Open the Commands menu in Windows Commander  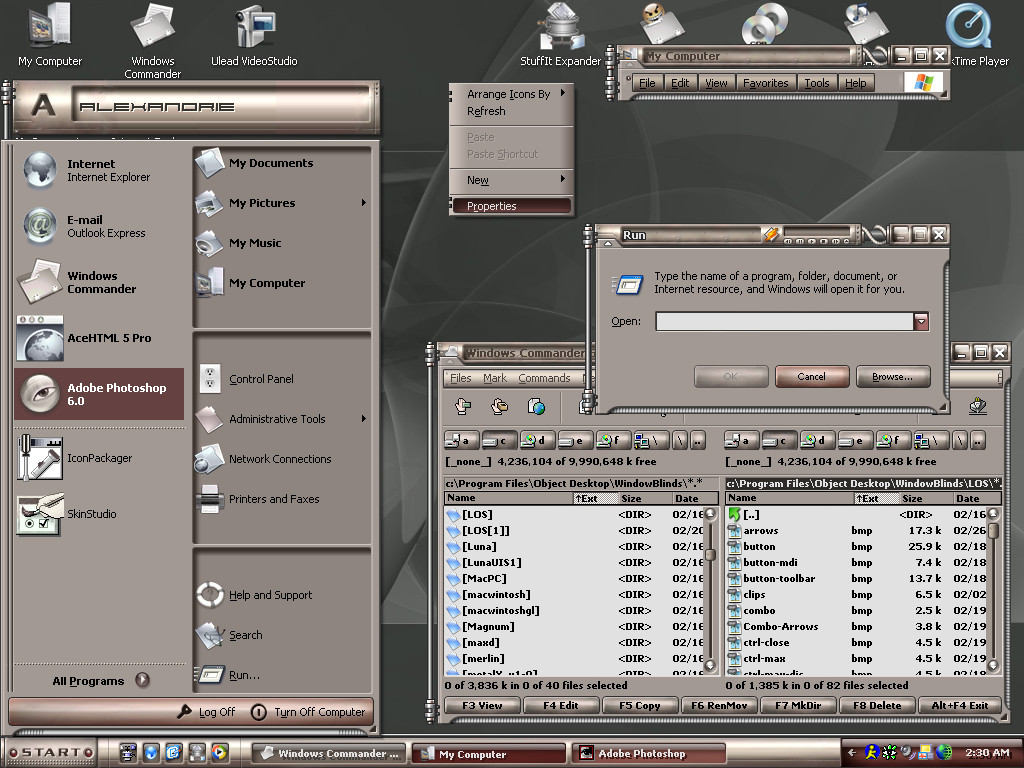click(544, 378)
